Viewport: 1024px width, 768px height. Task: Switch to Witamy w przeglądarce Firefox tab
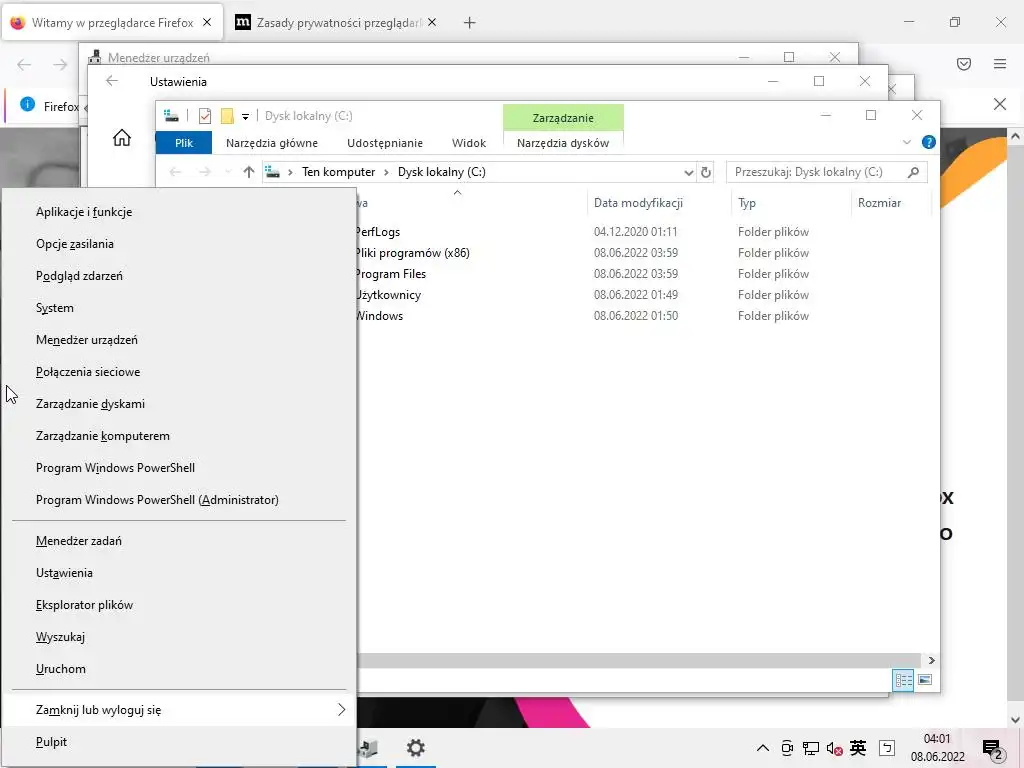[x=112, y=23]
